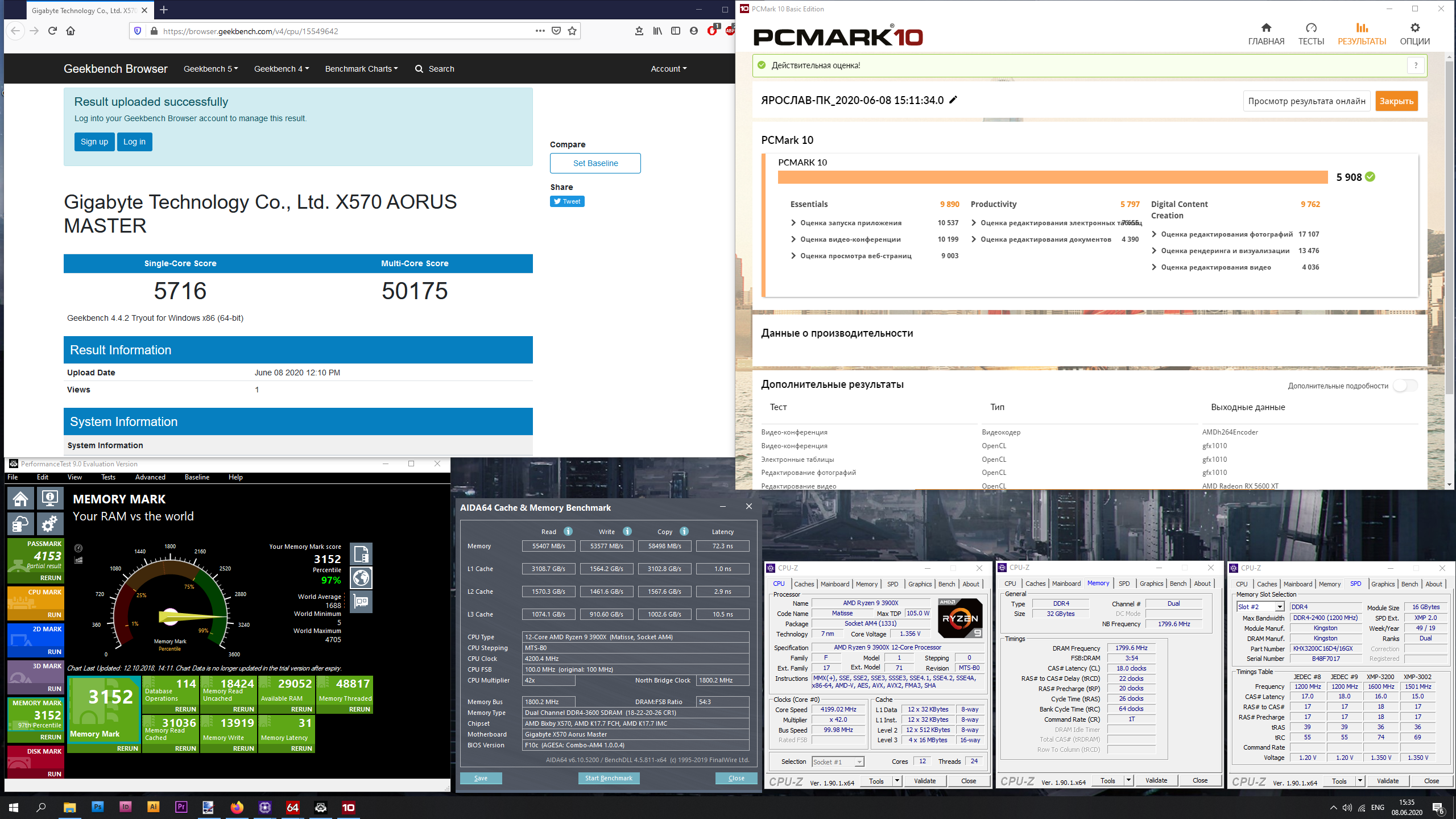
Task: Toggle Дополнительные подробности switch in PCMark
Action: pos(1406,386)
